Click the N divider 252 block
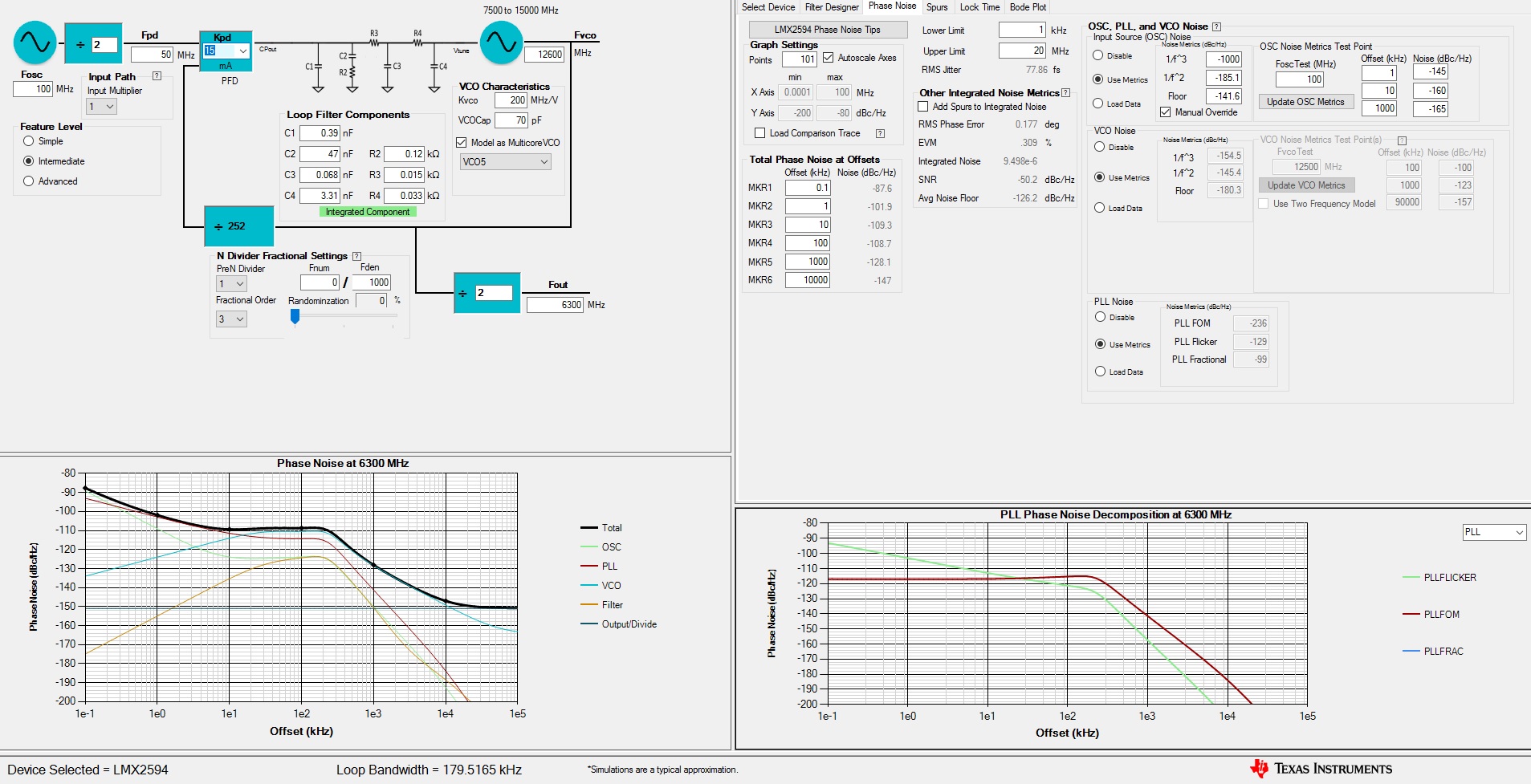This screenshot has height=784, width=1531. click(x=239, y=226)
